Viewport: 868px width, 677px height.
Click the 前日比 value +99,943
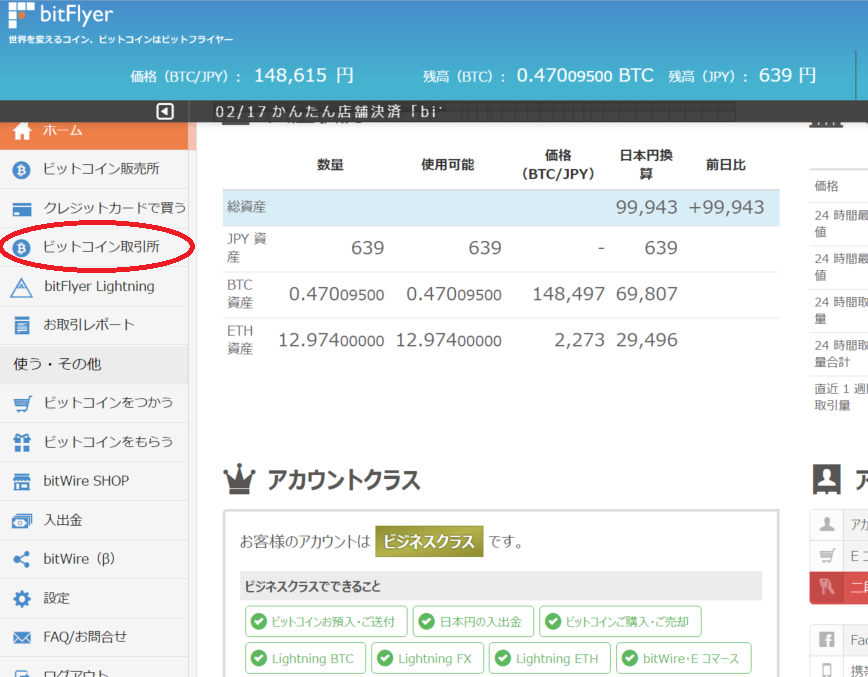point(726,208)
